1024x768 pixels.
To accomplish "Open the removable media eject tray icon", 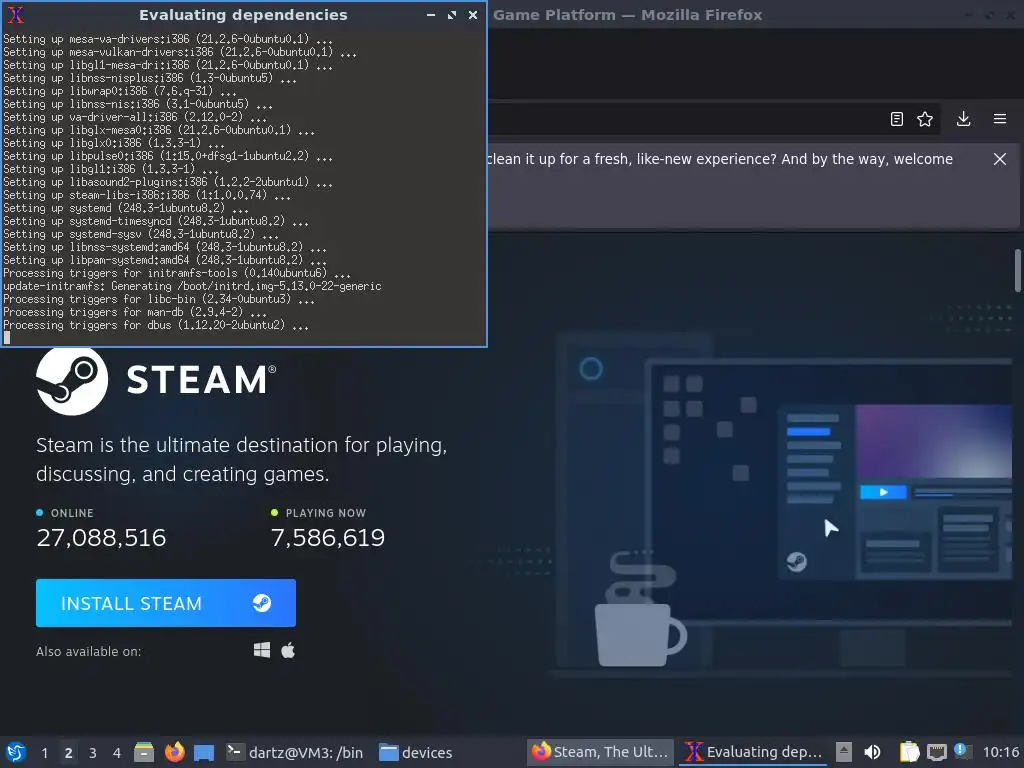I will coord(844,752).
